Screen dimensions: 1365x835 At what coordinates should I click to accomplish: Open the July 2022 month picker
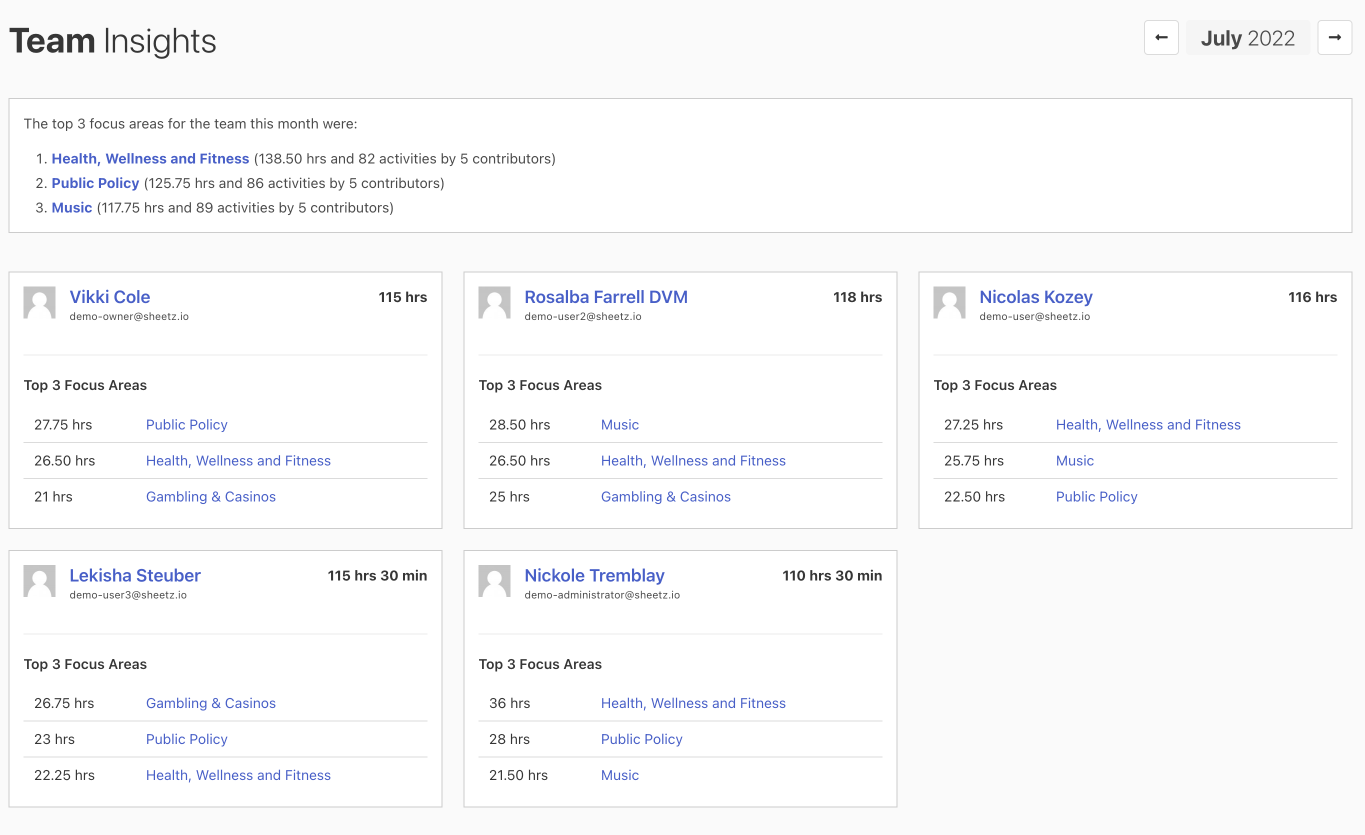[1247, 38]
